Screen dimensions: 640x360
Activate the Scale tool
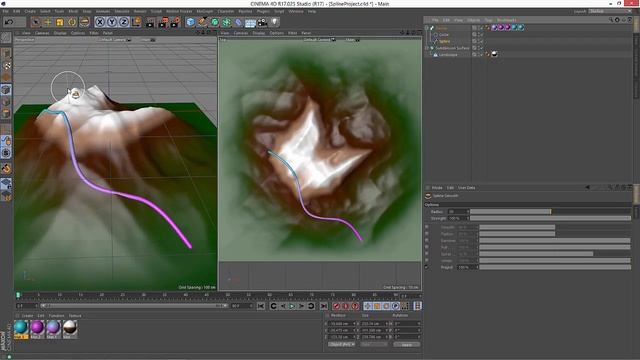click(60, 22)
